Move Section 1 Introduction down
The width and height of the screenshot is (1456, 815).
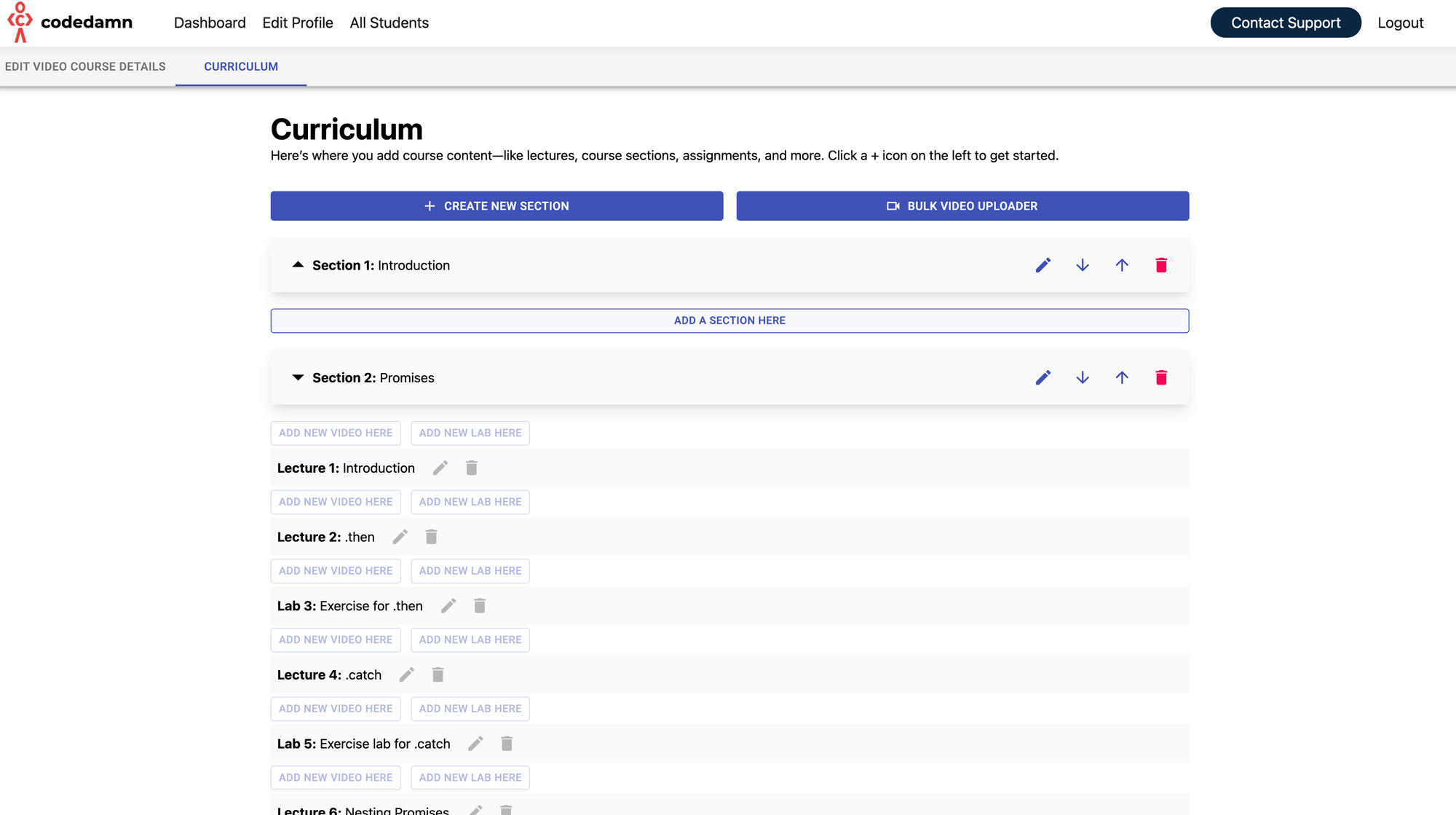pyautogui.click(x=1083, y=265)
